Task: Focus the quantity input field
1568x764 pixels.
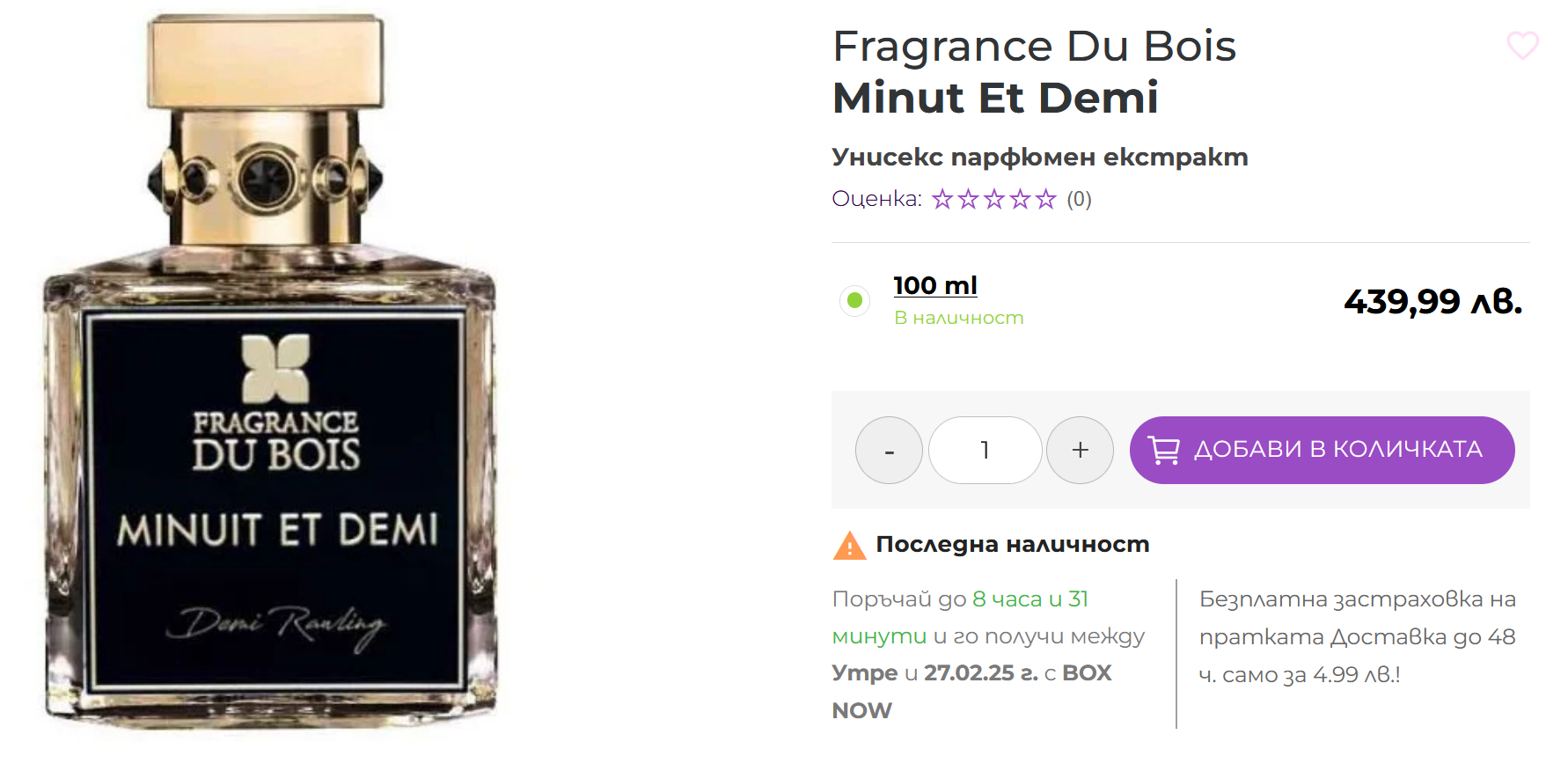Action: [x=985, y=451]
